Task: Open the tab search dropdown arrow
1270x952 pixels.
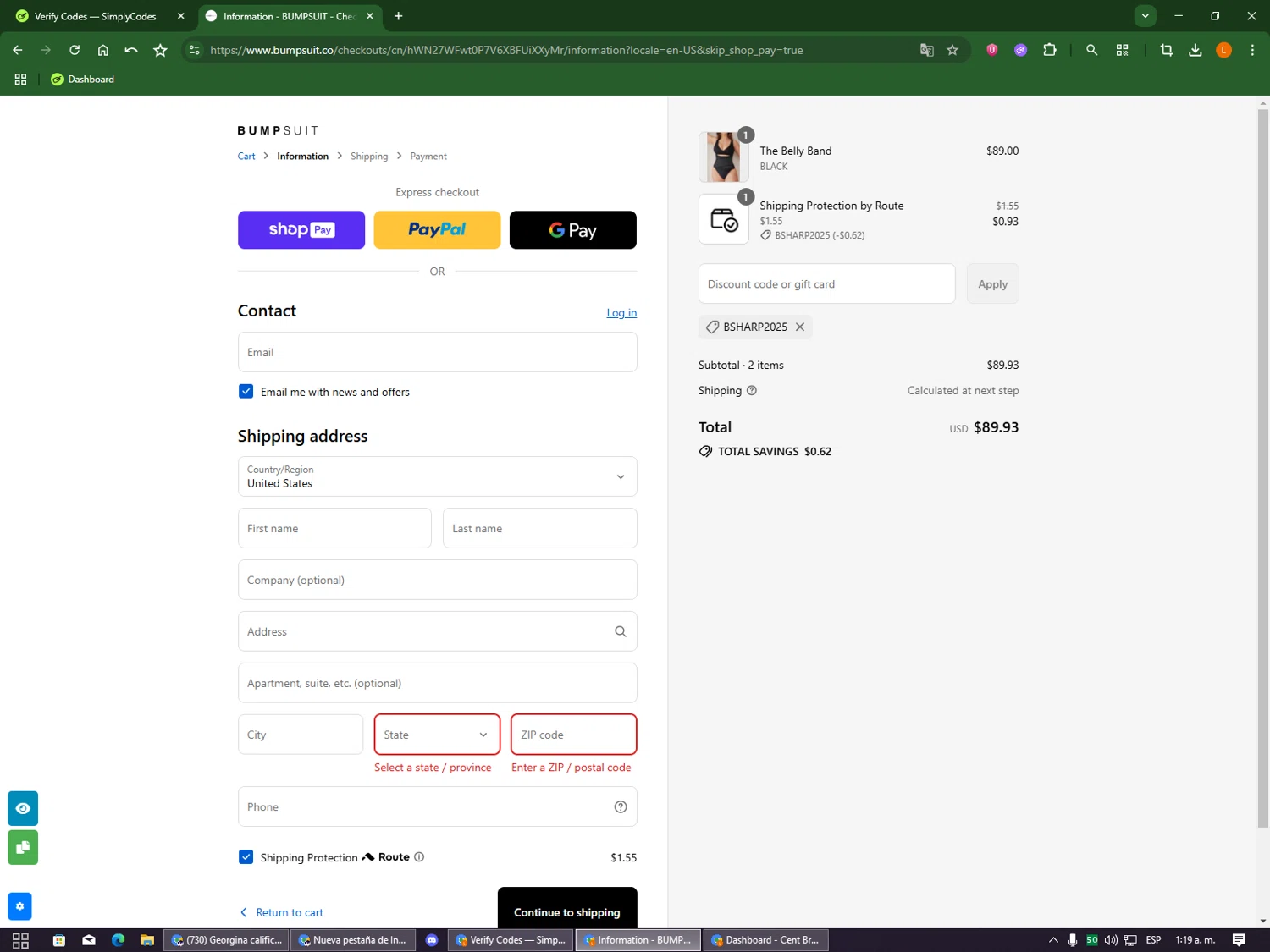Action: (x=1145, y=15)
